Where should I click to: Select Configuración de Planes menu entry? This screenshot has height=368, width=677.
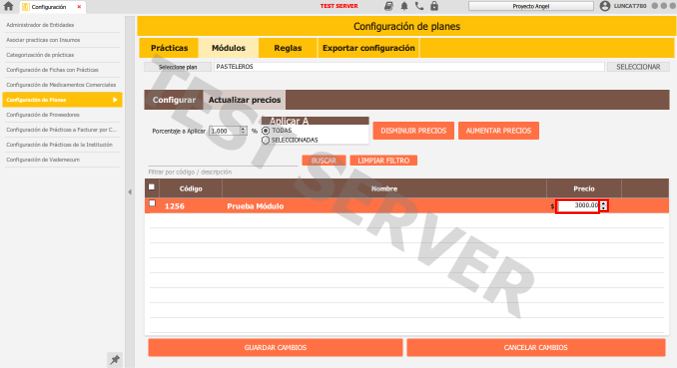(x=62, y=100)
